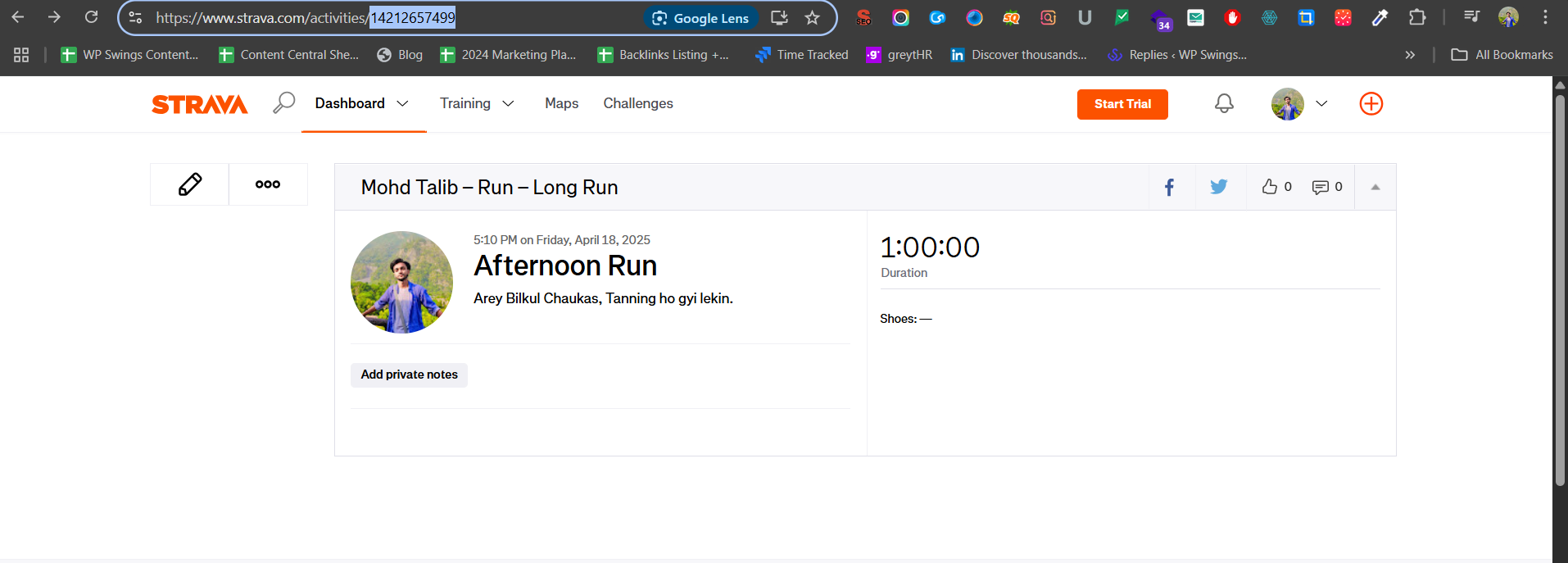The width and height of the screenshot is (1568, 563).
Task: Share activity on Facebook
Action: 1170,187
